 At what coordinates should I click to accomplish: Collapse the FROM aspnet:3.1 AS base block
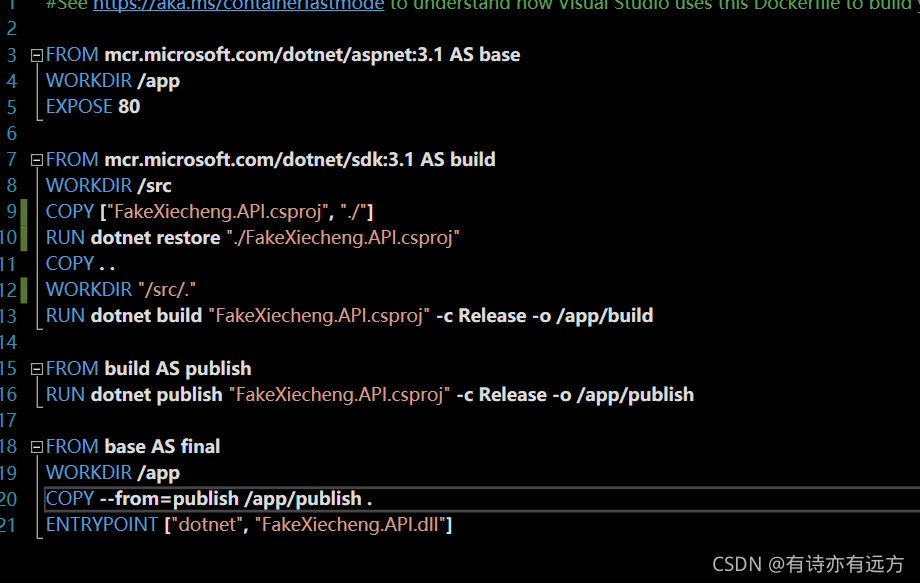(x=37, y=56)
